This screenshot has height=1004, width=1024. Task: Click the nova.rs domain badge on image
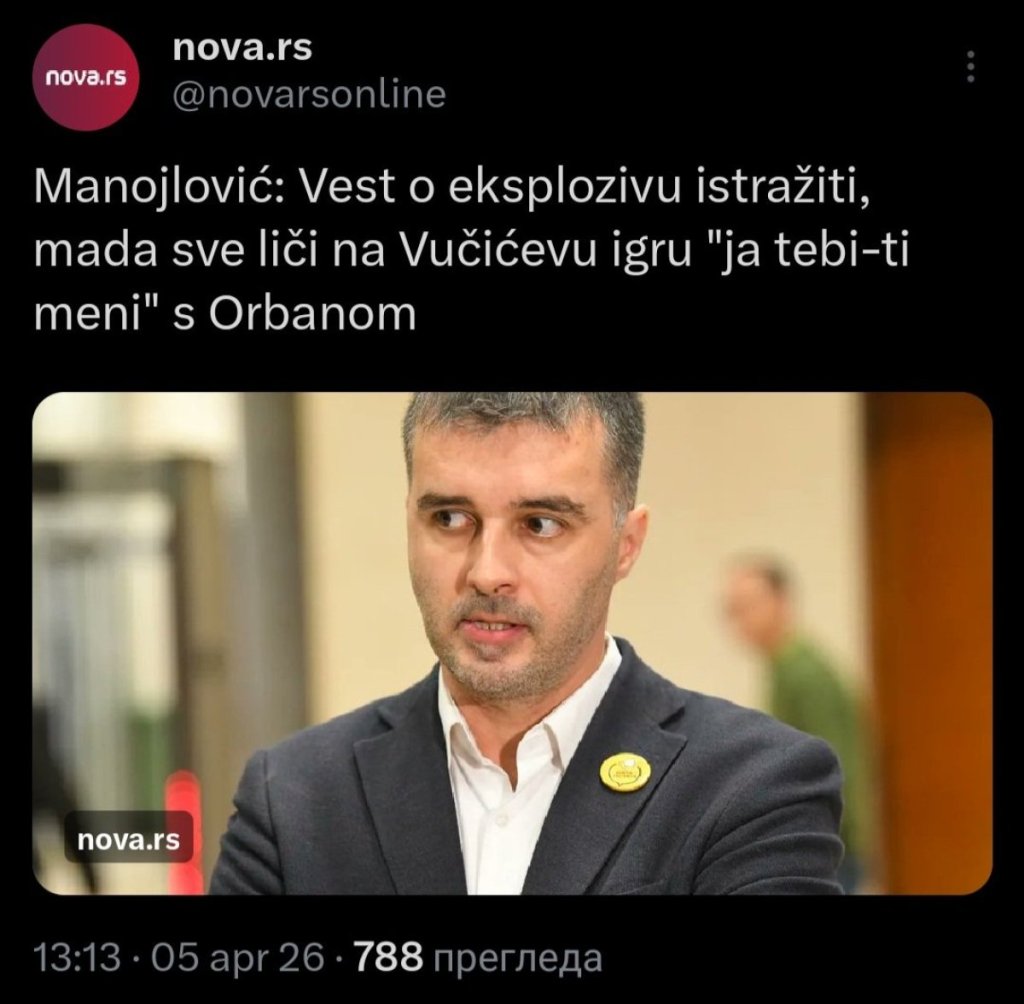(x=129, y=839)
